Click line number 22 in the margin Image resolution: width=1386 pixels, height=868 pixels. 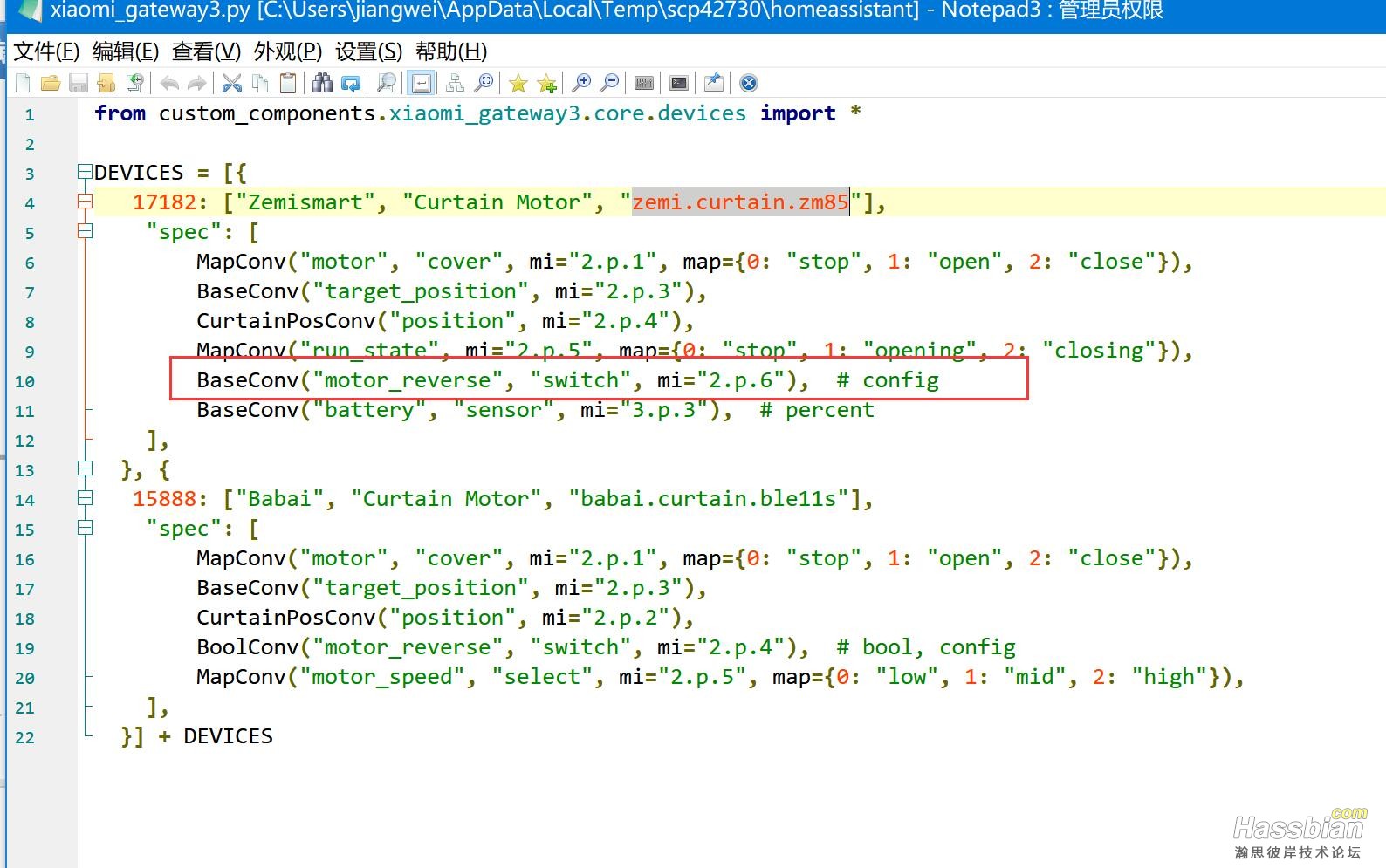(24, 737)
